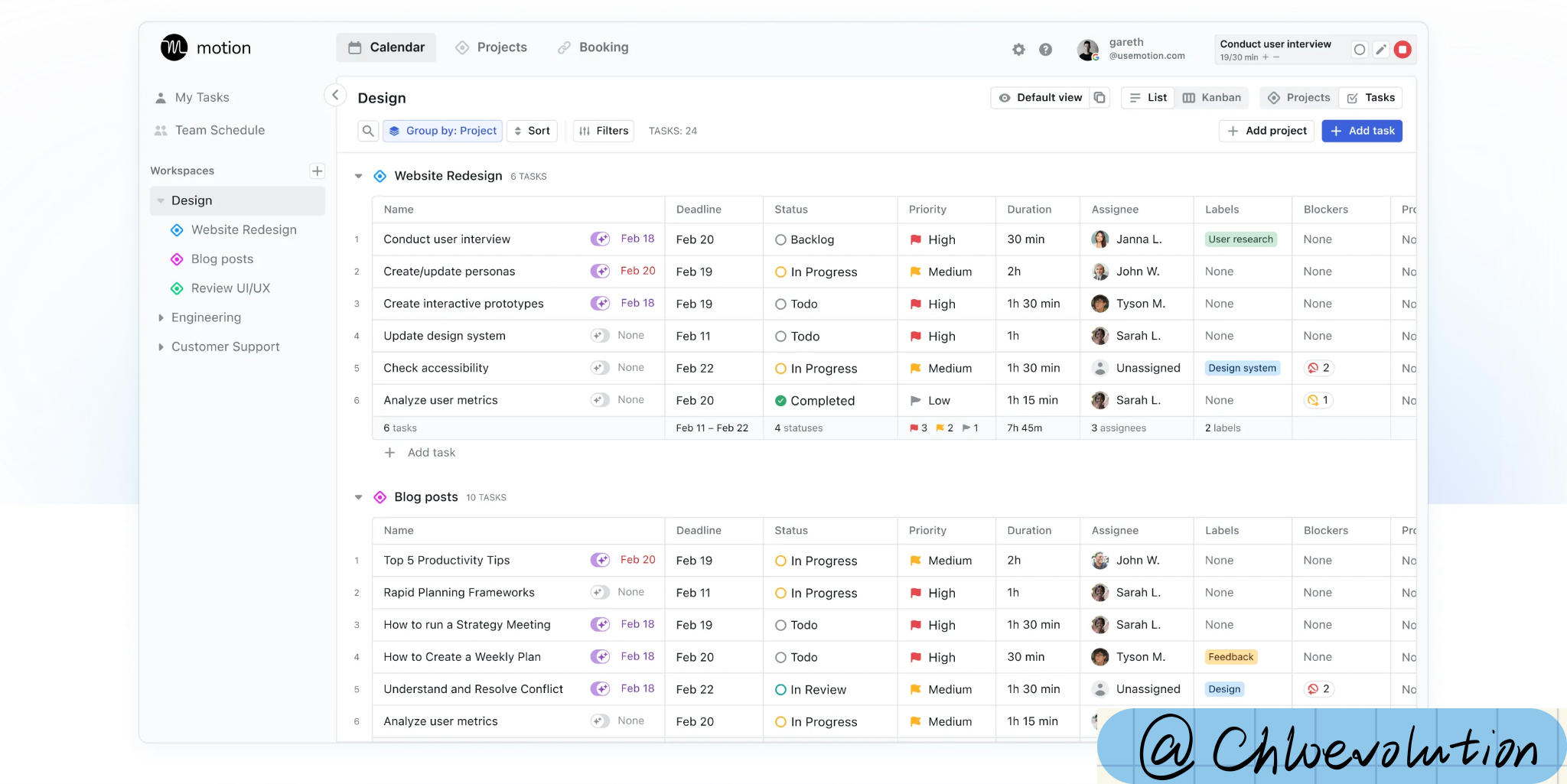The width and height of the screenshot is (1567, 784).
Task: Click the yellow Feedback label chip
Action: [1230, 657]
